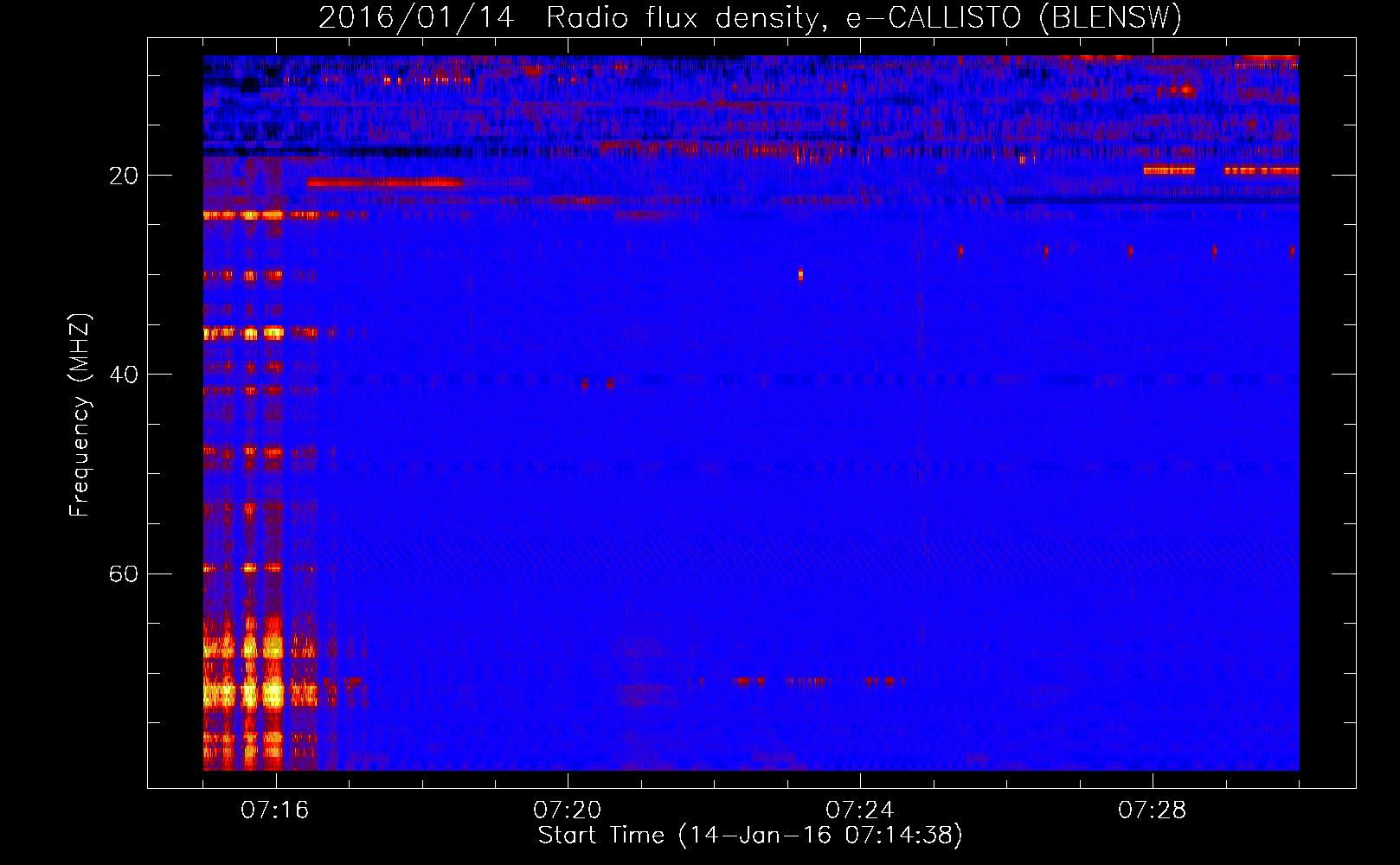Image resolution: width=1400 pixels, height=865 pixels.
Task: Click the 07:20 time tick label
Action: [x=568, y=810]
